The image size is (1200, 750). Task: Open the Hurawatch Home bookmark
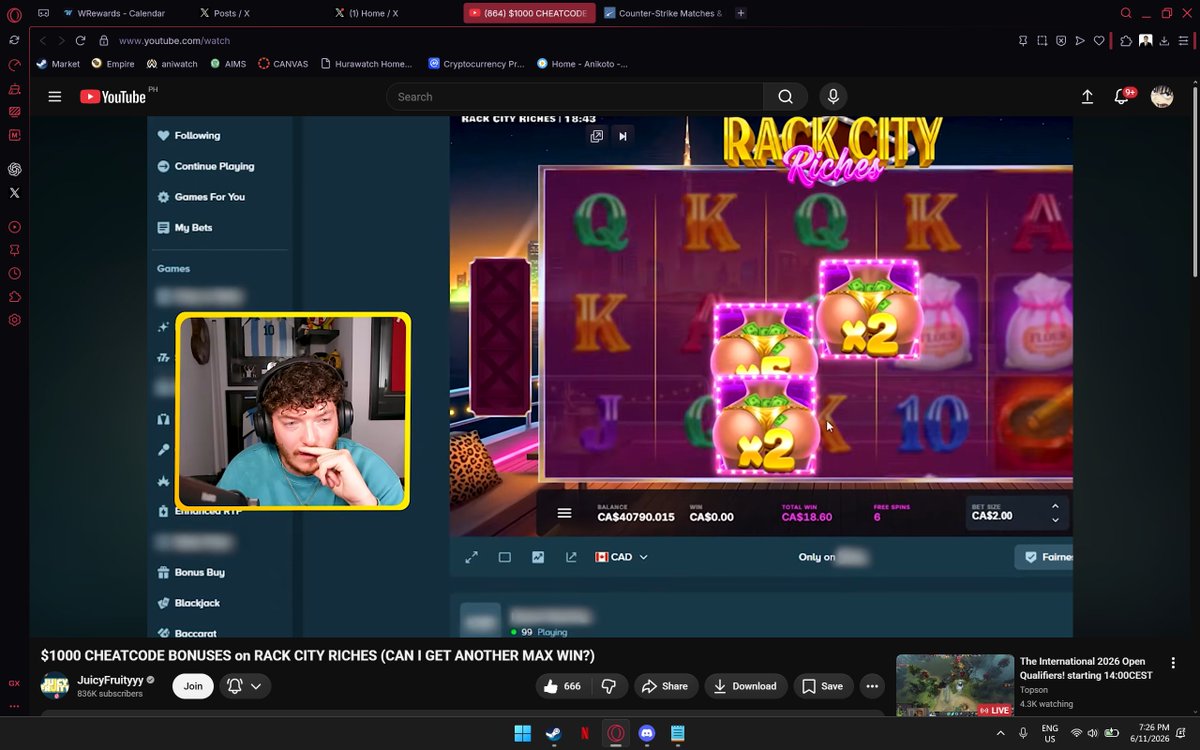point(366,63)
